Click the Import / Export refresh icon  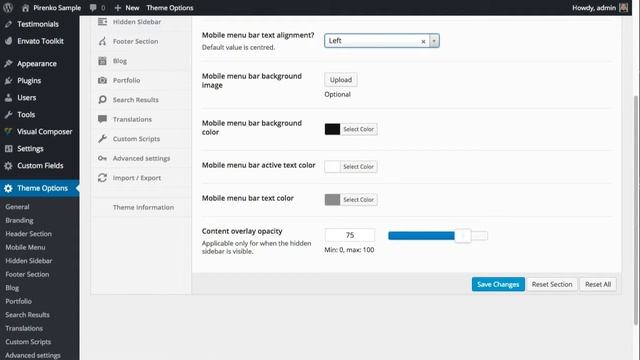click(102, 178)
